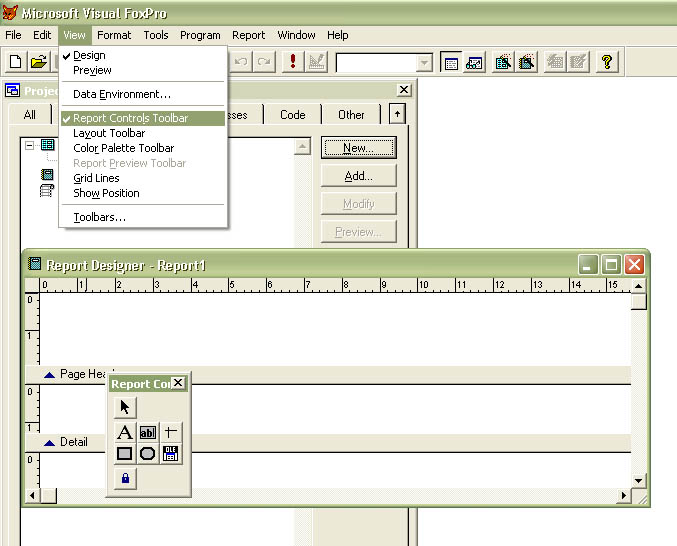The height and width of the screenshot is (546, 677).
Task: Select the Rounded Rectangle tool
Action: coord(148,454)
